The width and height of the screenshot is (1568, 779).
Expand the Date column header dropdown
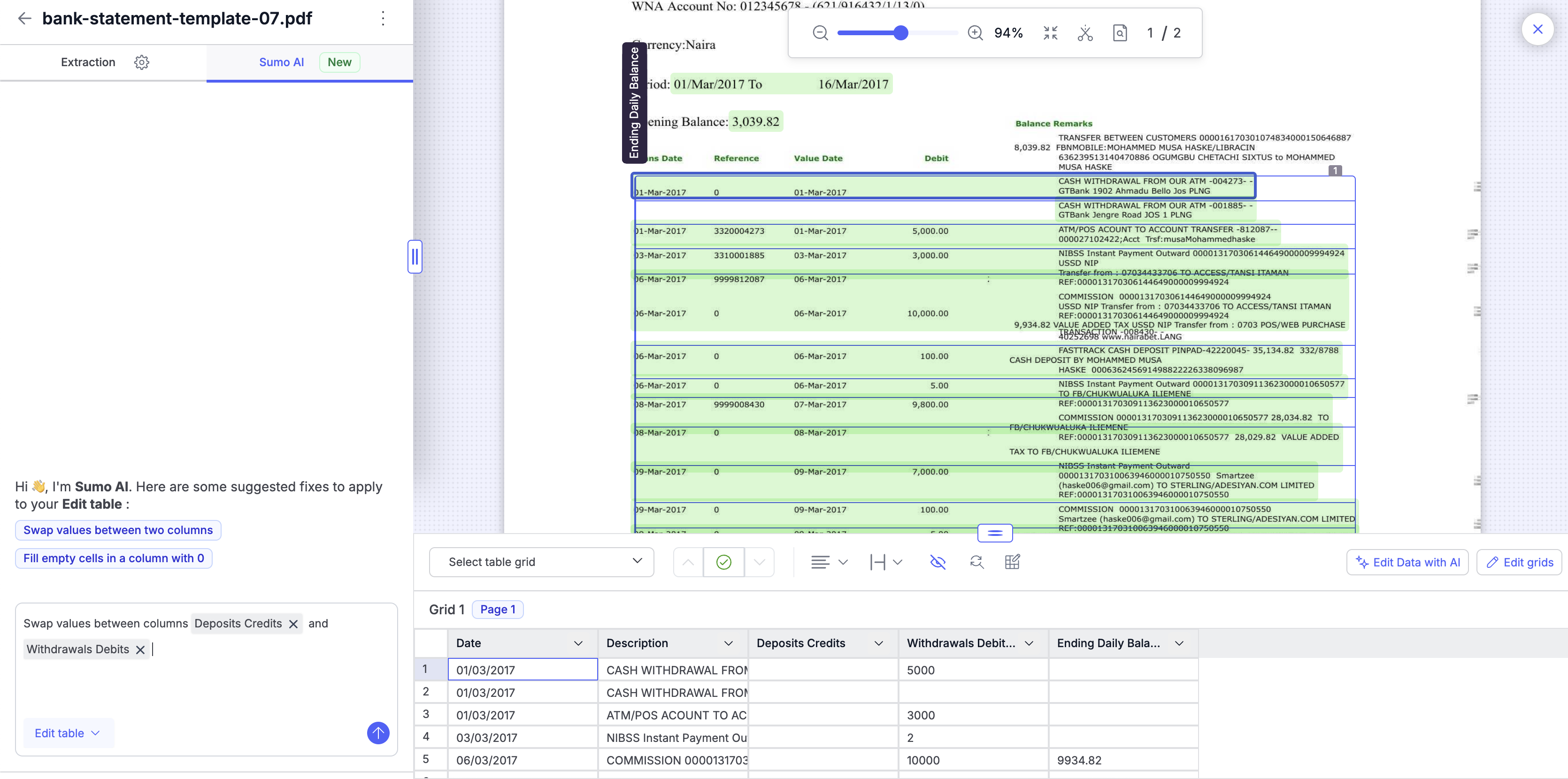pos(577,643)
